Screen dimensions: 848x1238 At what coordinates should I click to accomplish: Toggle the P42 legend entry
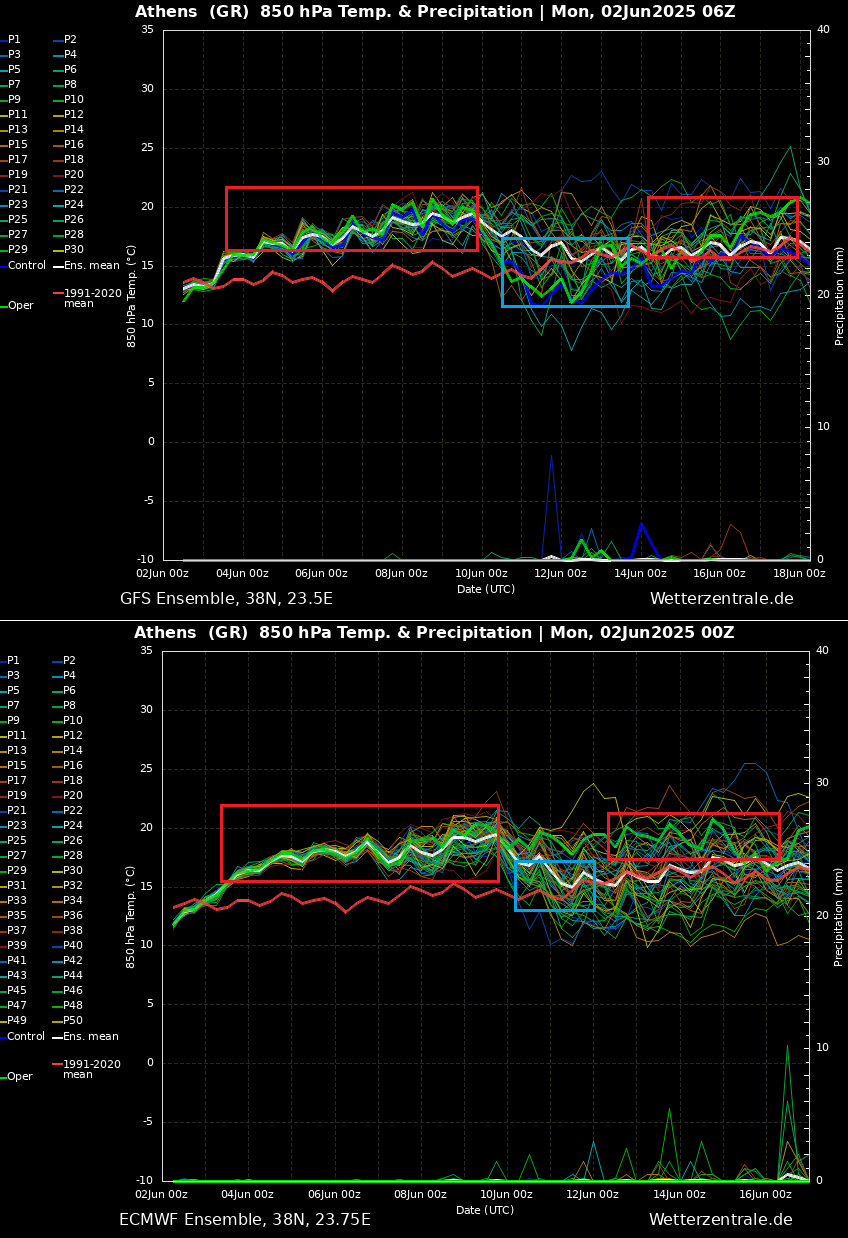(x=72, y=961)
